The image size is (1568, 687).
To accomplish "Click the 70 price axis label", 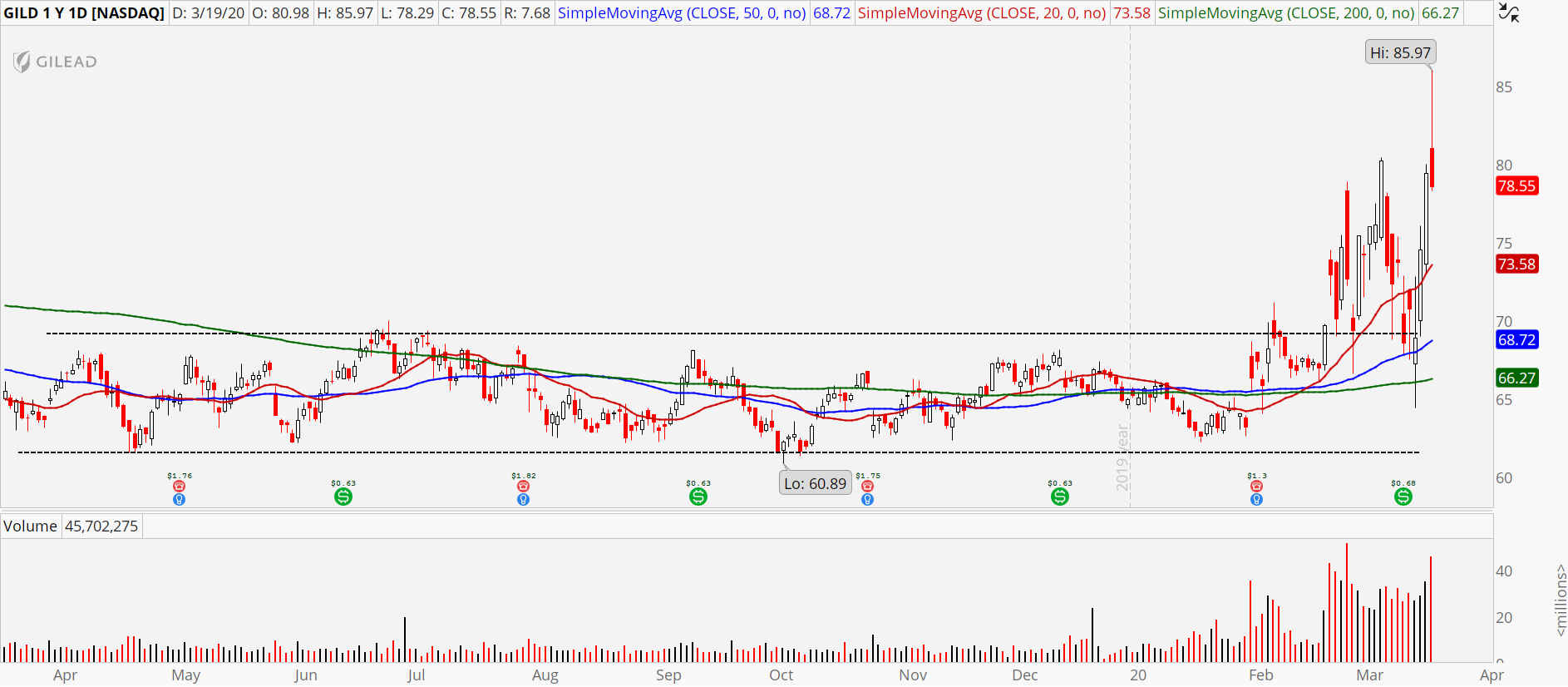I will point(1504,322).
